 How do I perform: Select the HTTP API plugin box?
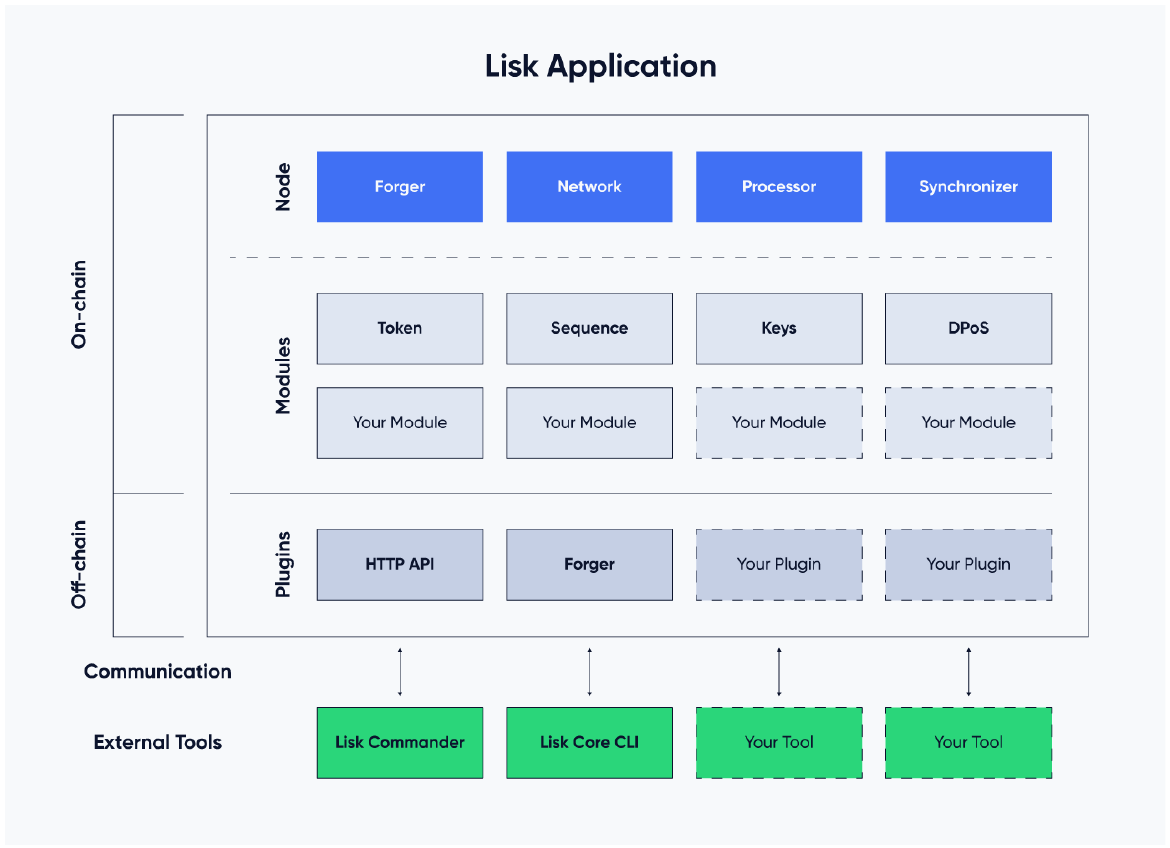tap(400, 565)
